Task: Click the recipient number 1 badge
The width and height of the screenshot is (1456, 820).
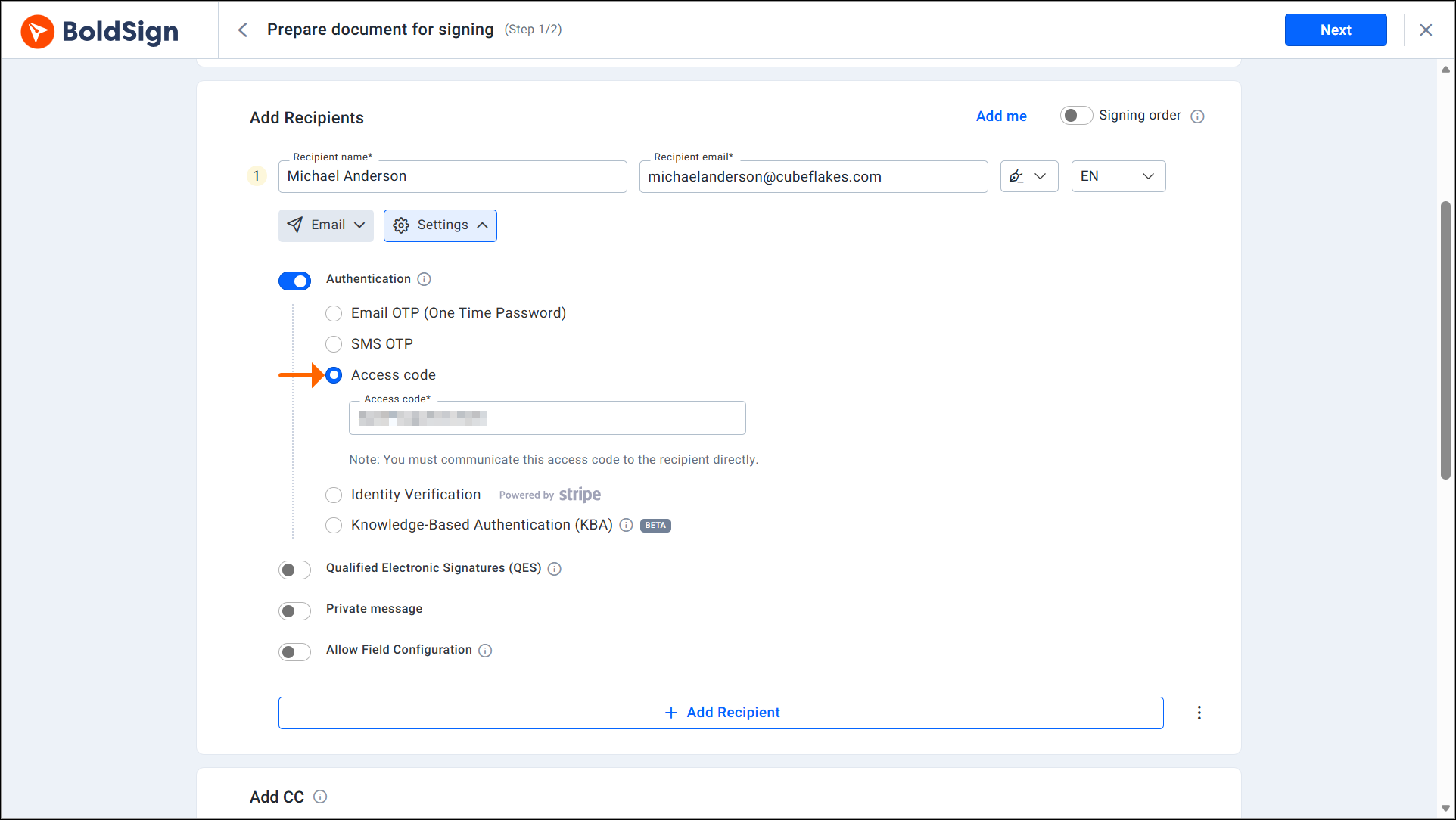Action: [x=257, y=176]
